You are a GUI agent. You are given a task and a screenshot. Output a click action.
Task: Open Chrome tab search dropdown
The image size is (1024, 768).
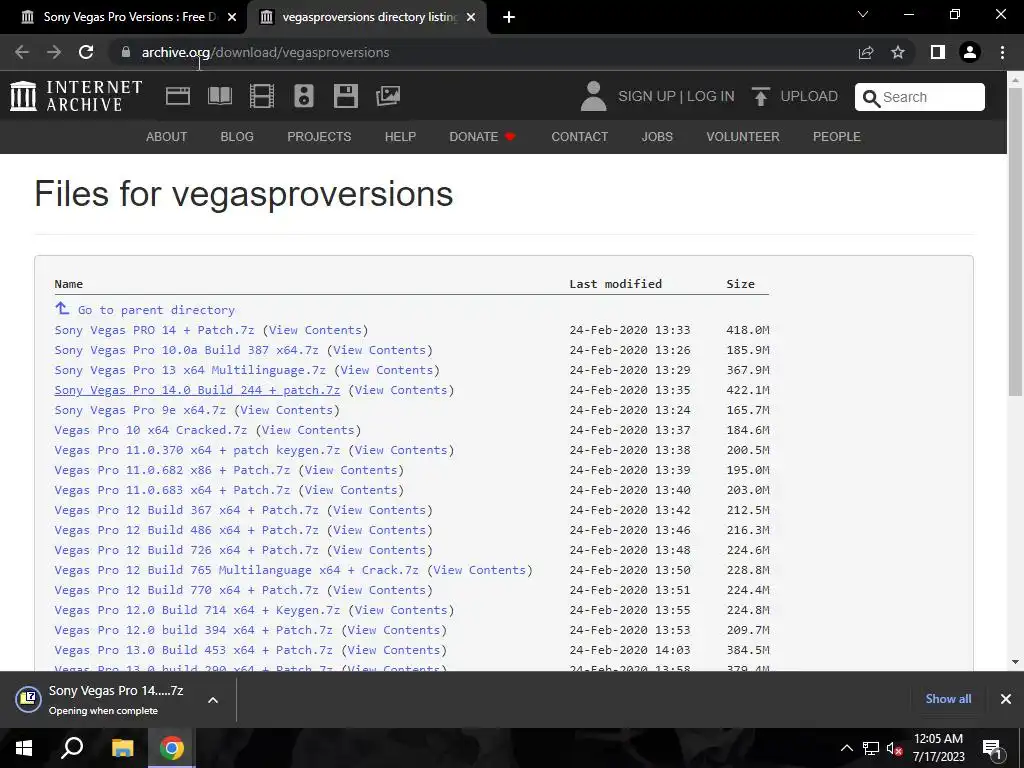[x=863, y=14]
